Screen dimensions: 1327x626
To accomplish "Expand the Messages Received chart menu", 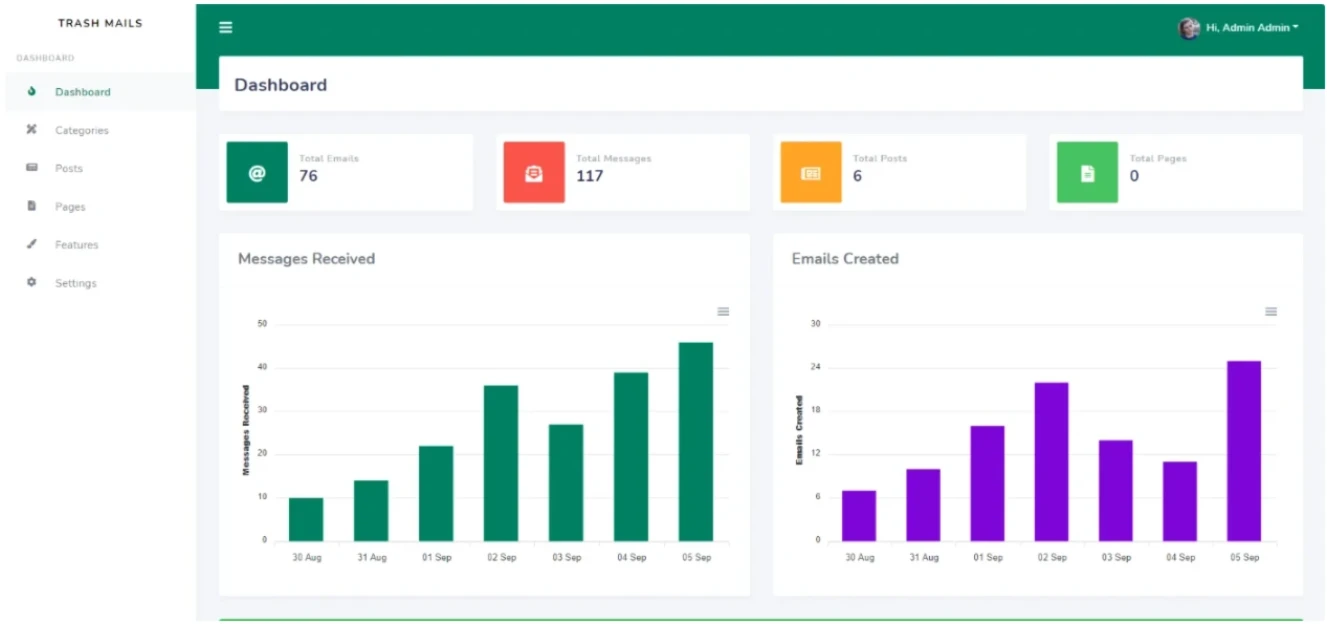I will click(723, 312).
